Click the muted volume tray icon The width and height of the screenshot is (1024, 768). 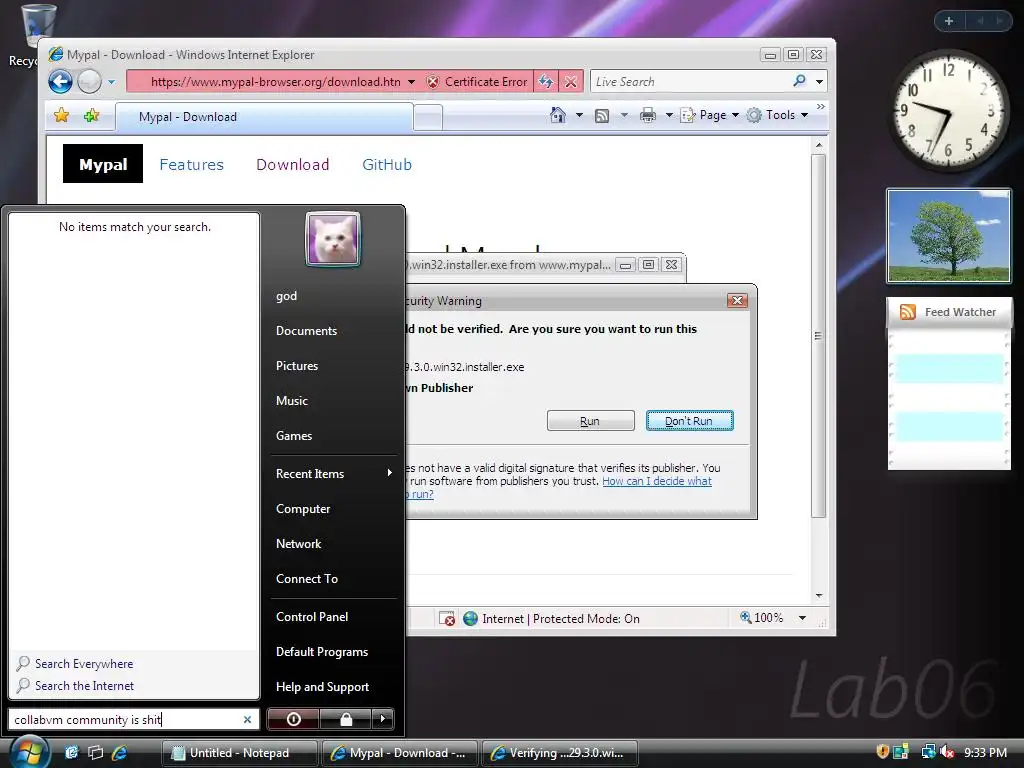pyautogui.click(x=948, y=752)
